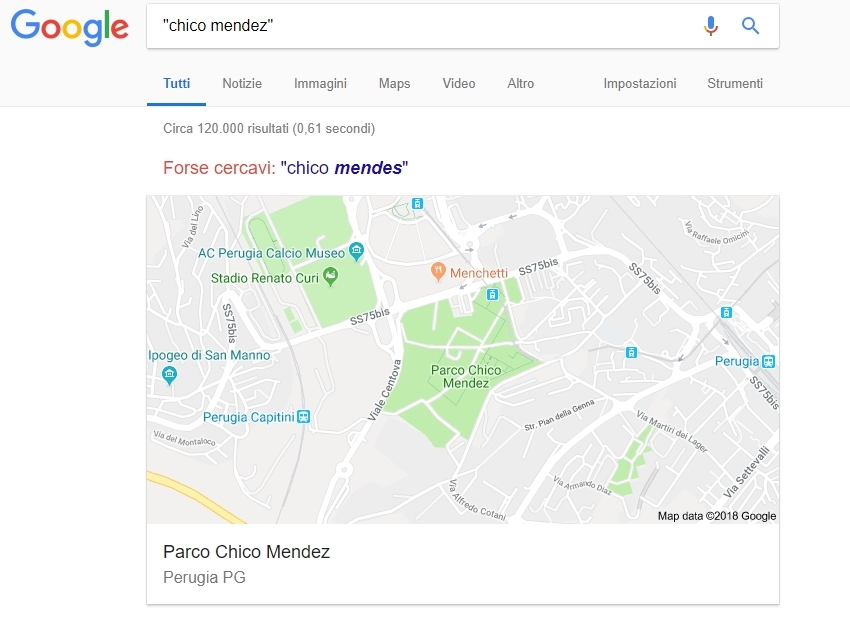Click the transit stop icon below Menchetti
Viewport: 850px width, 627px height.
point(492,294)
